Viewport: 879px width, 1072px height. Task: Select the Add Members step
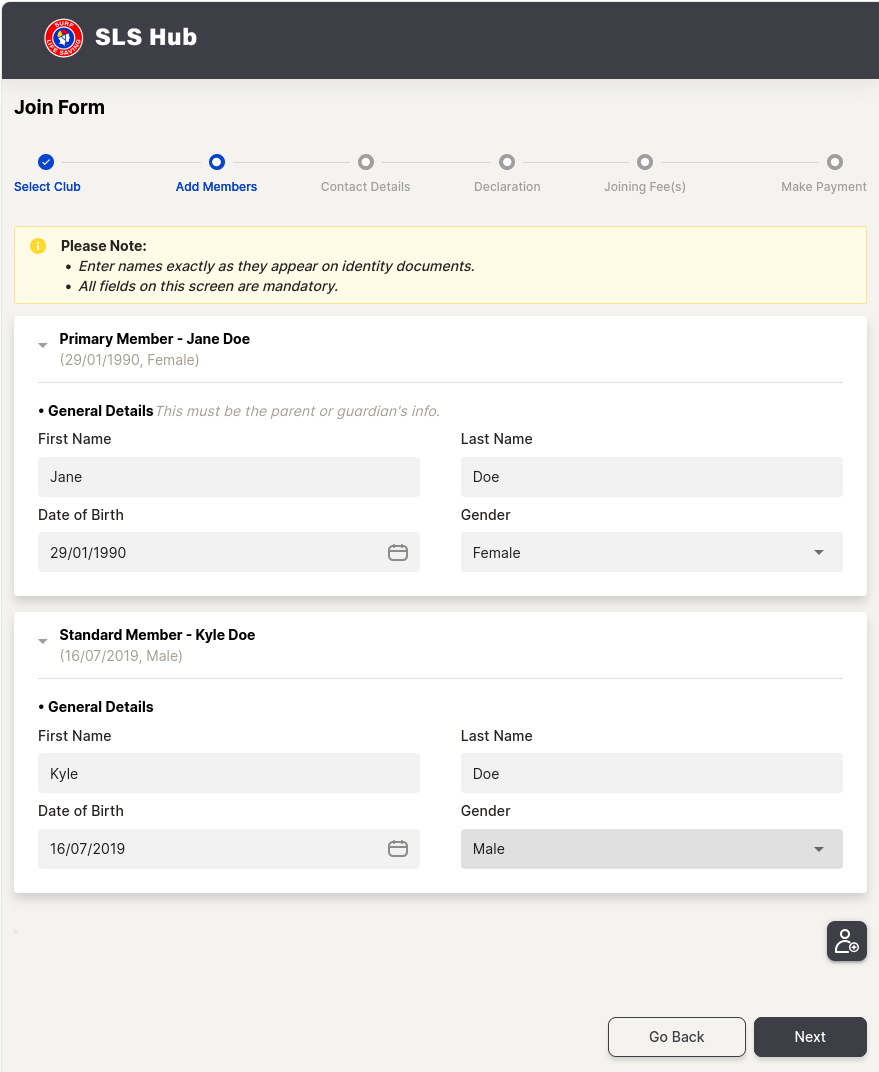point(216,174)
